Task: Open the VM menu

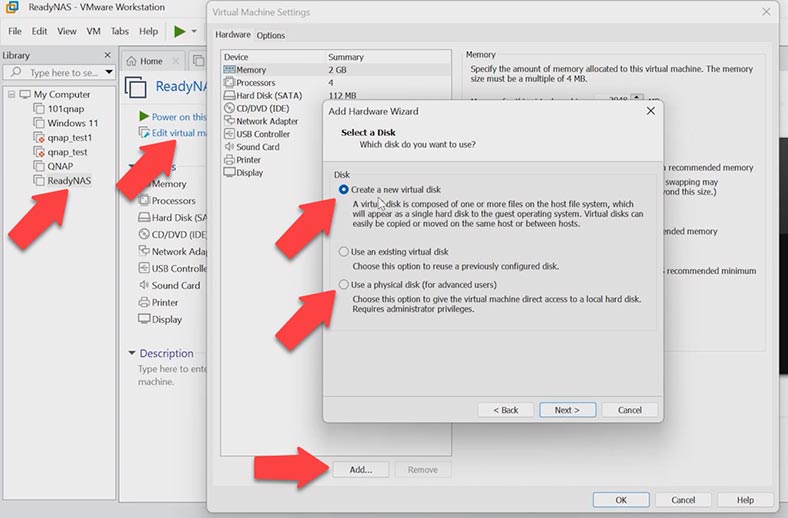Action: (93, 31)
